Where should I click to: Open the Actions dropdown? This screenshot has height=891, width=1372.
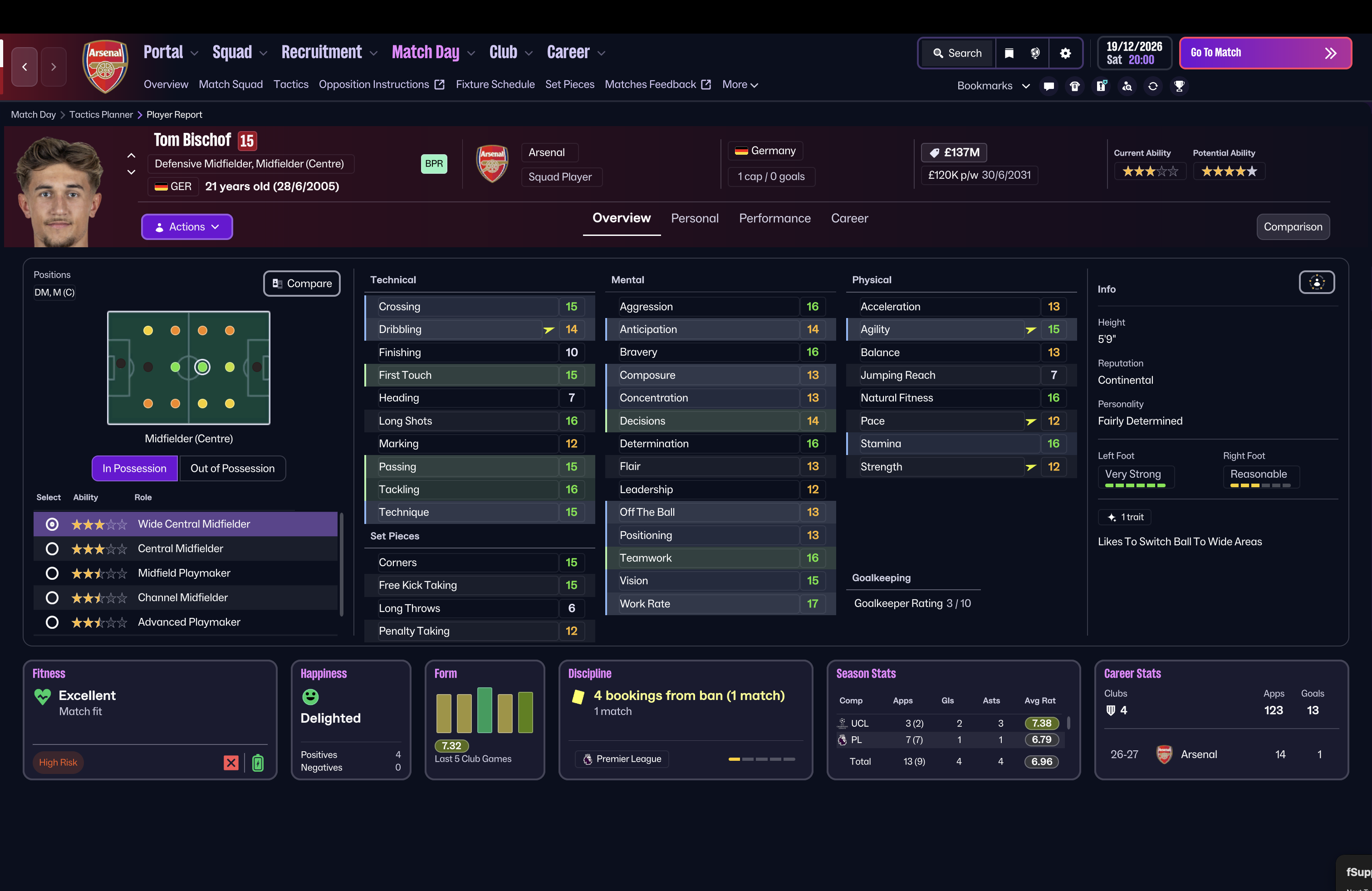[x=187, y=227]
